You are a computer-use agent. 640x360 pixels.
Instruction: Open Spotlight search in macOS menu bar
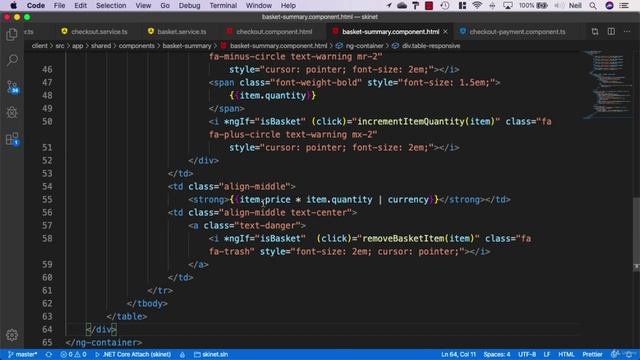point(593,6)
